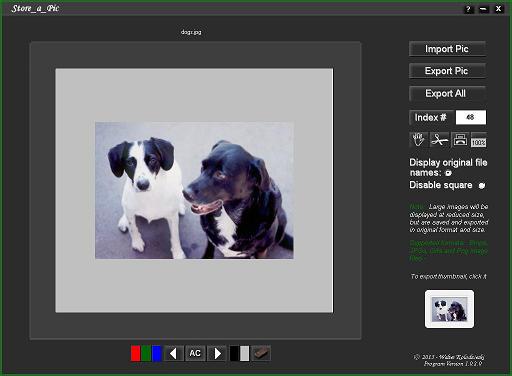Select the red color swatch
Screen dimensions: 512x376
135,353
